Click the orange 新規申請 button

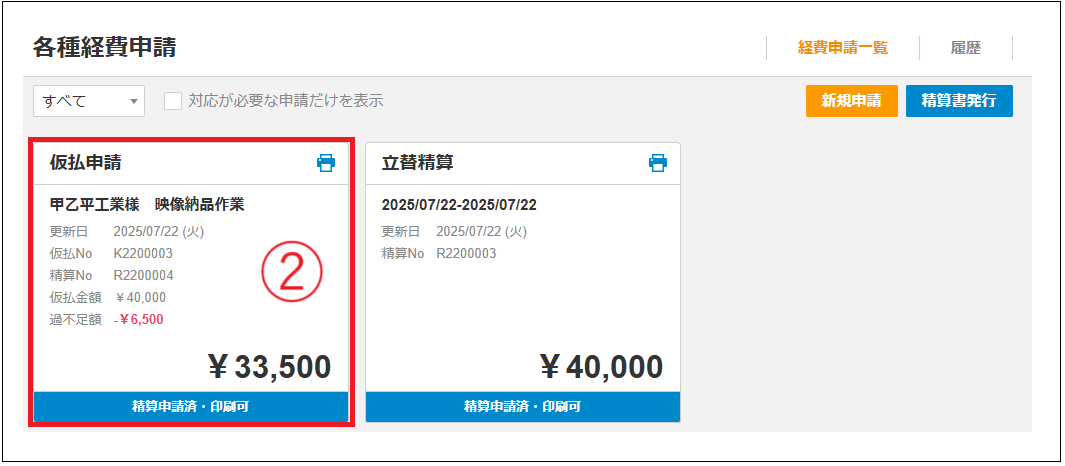click(852, 101)
